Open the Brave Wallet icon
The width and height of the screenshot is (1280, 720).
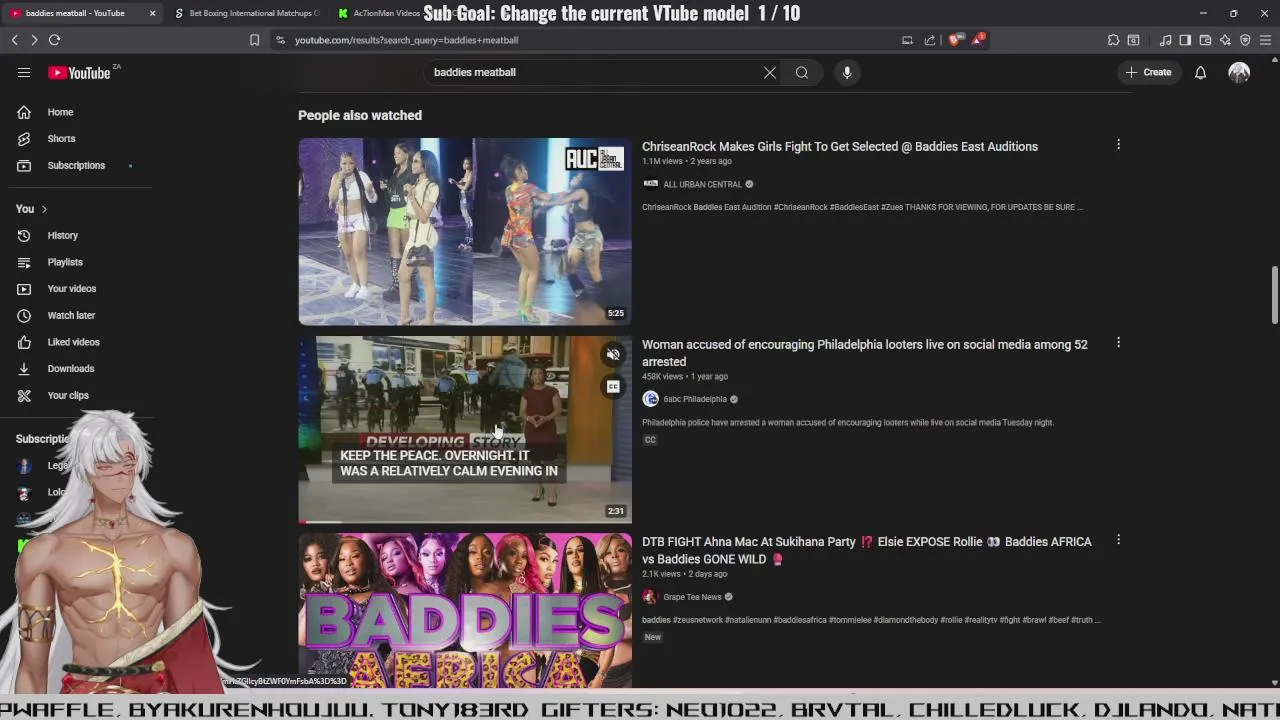tap(1205, 40)
